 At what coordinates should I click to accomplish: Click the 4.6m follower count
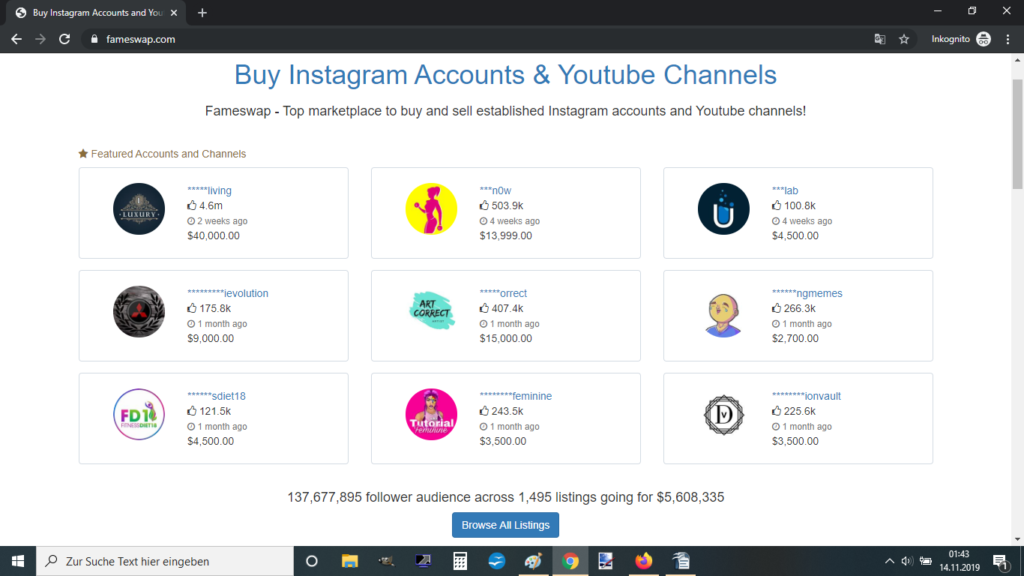tap(210, 206)
